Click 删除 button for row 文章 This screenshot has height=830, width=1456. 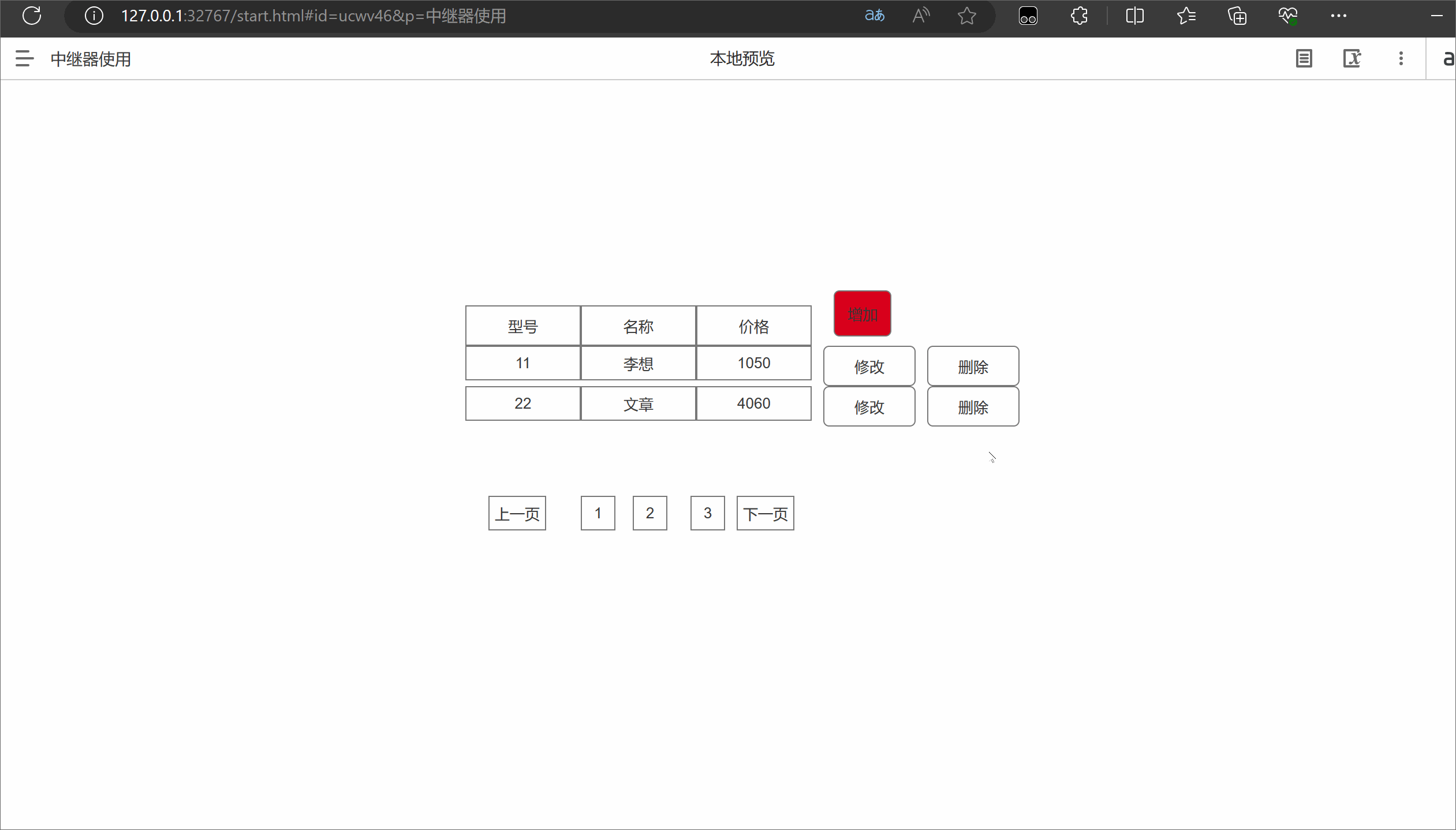coord(973,406)
